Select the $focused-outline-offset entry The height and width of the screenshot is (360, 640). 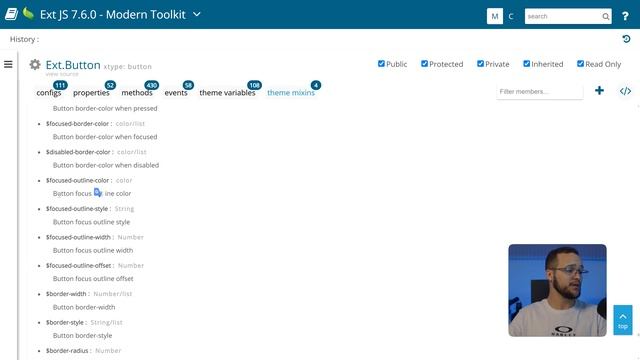coord(79,266)
